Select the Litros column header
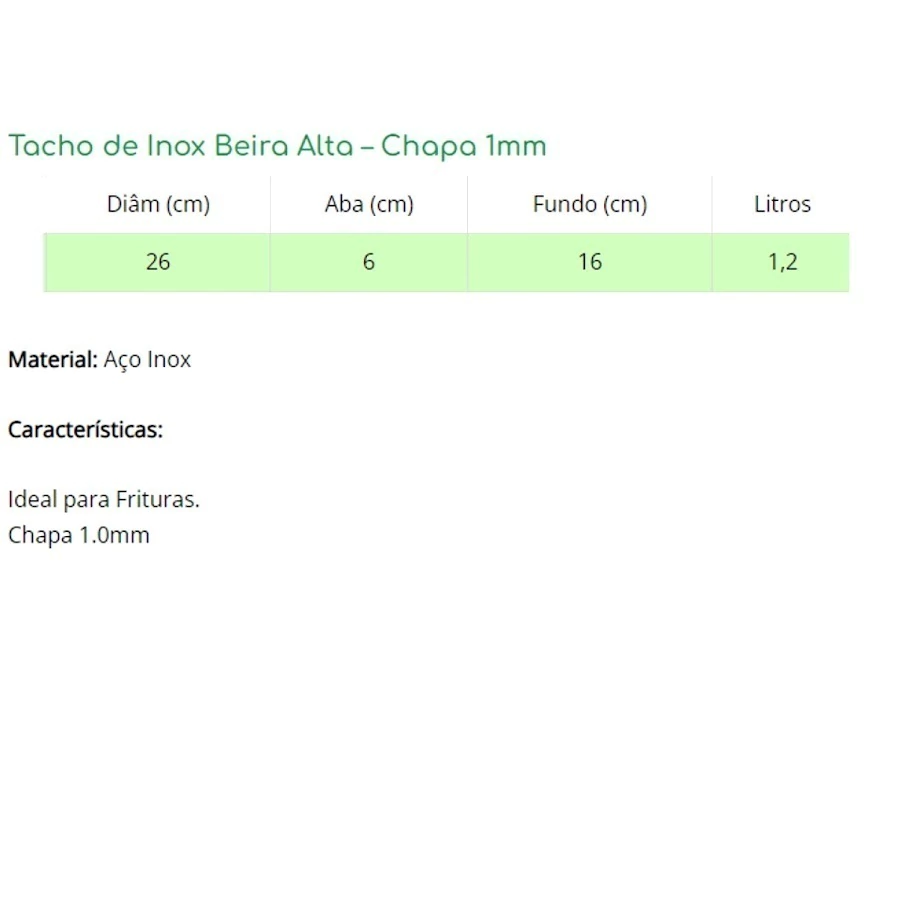The height and width of the screenshot is (897, 897). point(782,204)
